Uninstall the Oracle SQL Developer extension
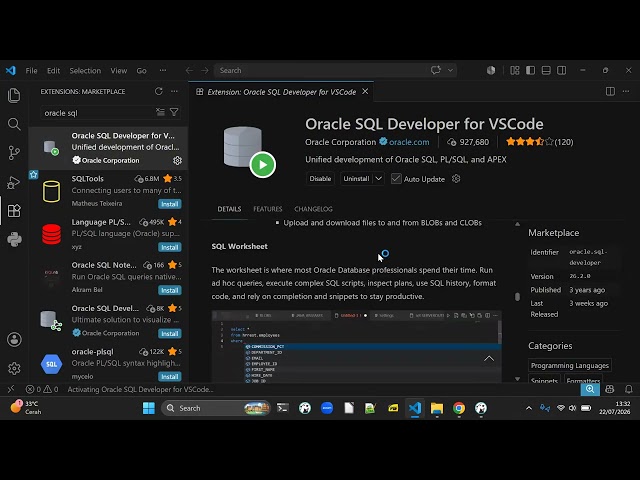640x480 pixels. coord(356,178)
